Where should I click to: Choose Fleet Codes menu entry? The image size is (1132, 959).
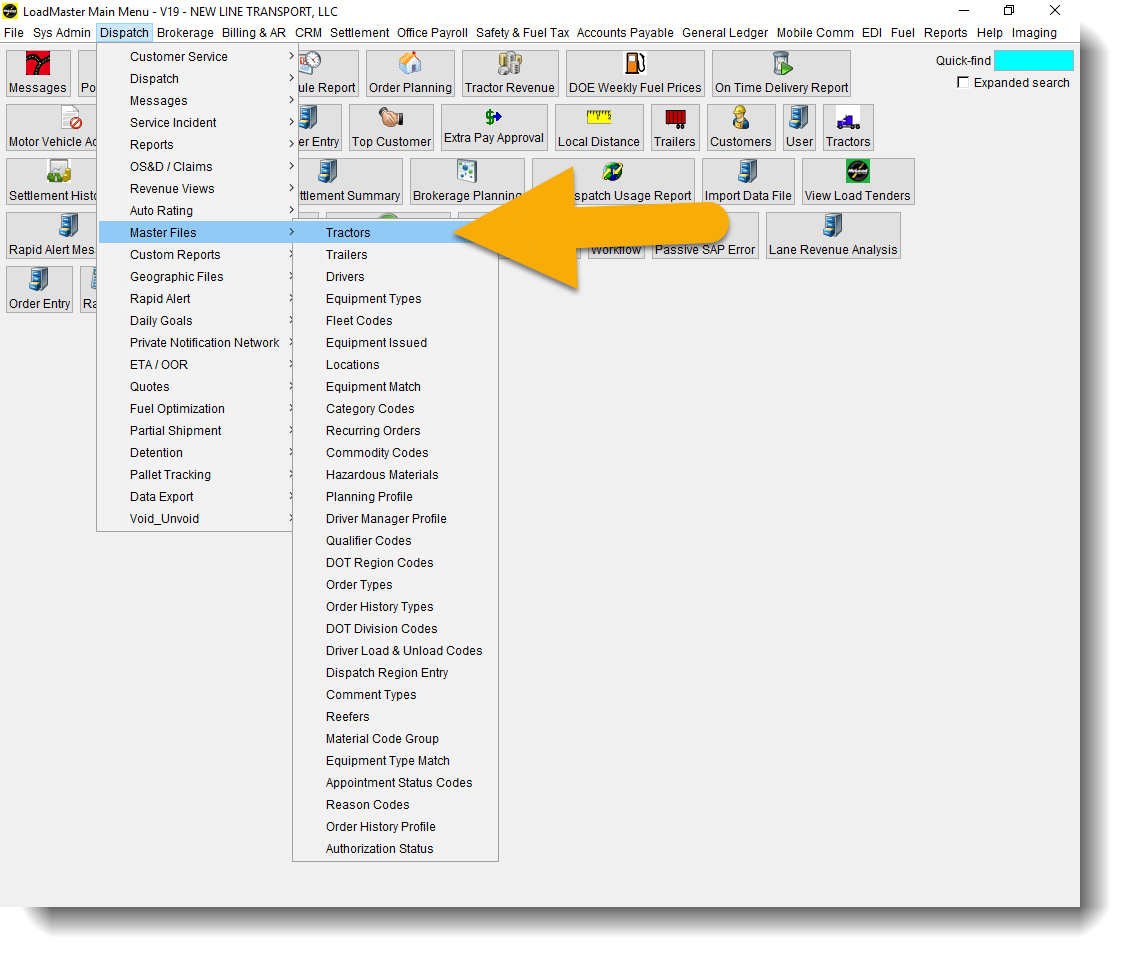click(395, 321)
